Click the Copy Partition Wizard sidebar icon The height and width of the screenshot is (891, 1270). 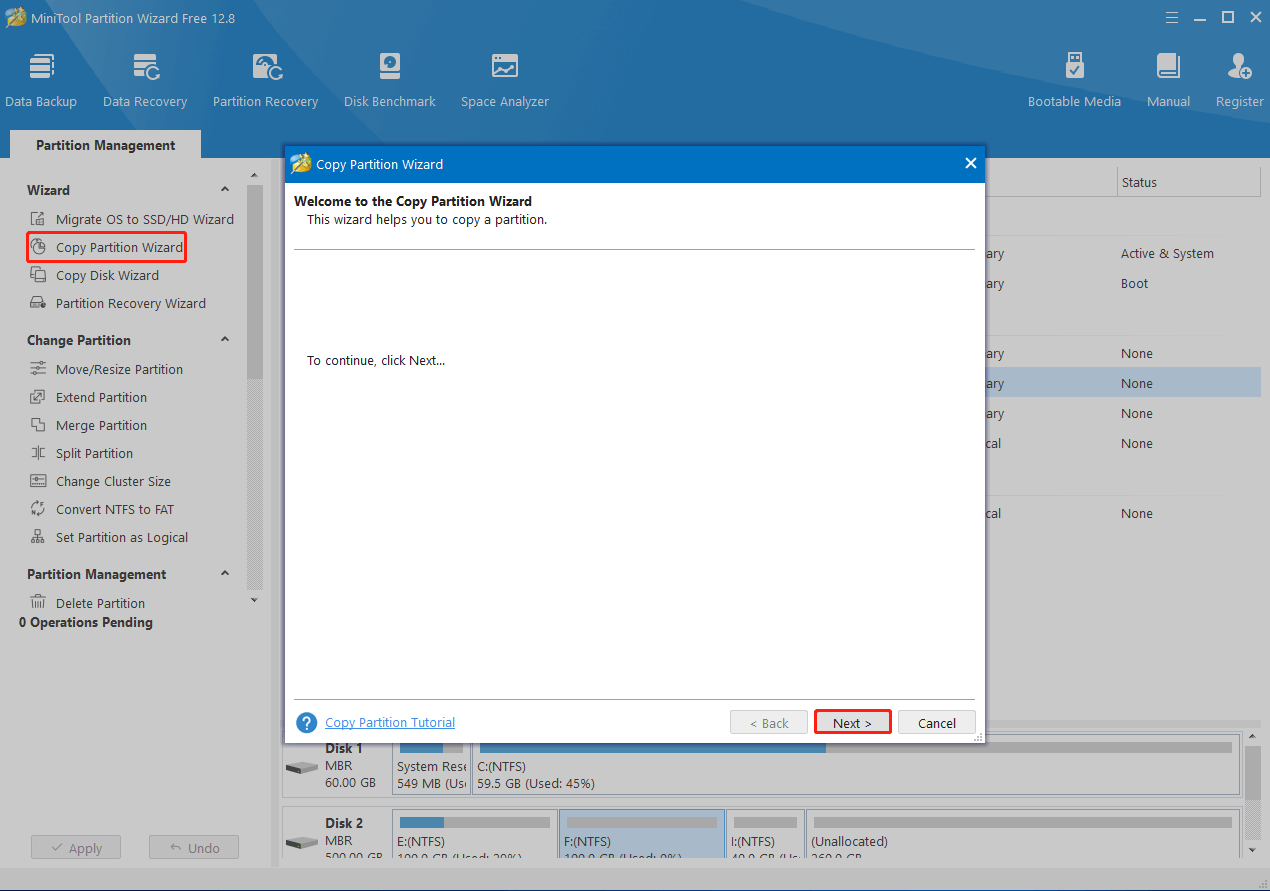pyautogui.click(x=37, y=247)
